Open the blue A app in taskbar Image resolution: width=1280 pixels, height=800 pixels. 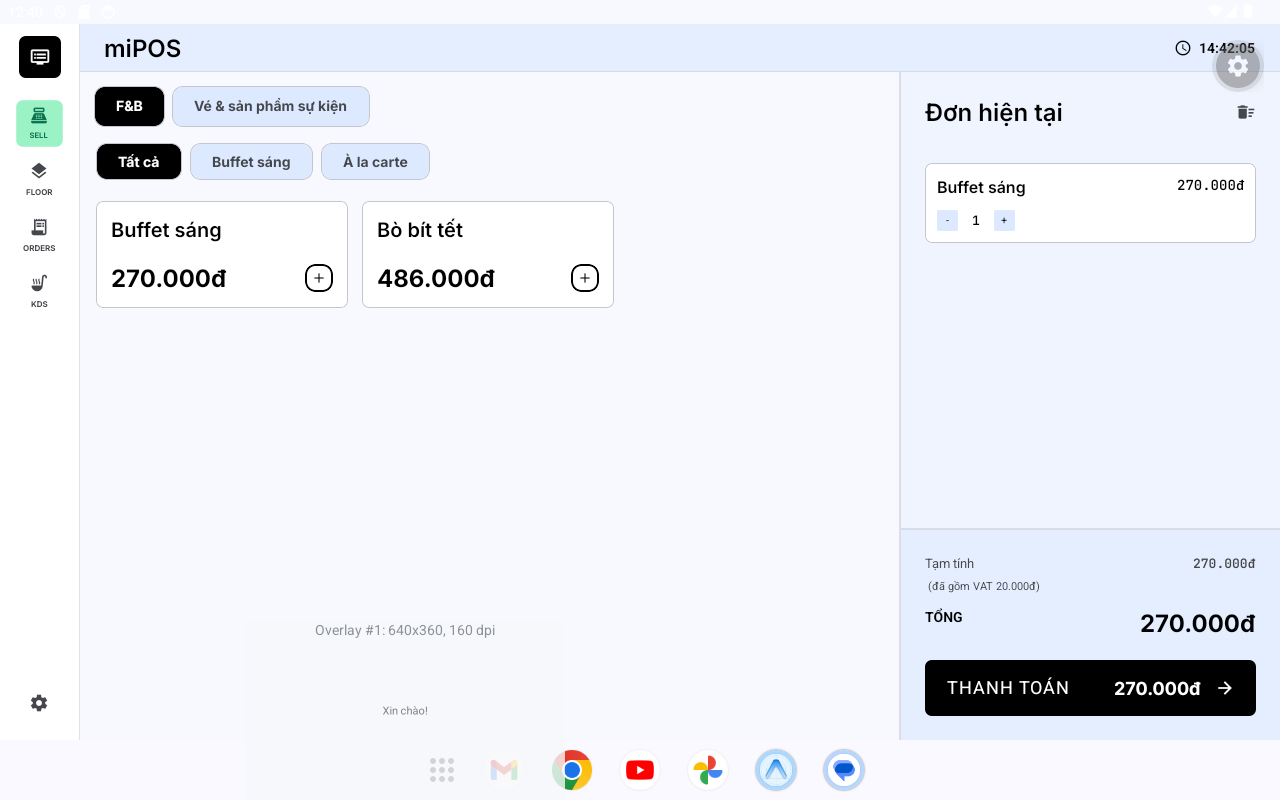[776, 770]
